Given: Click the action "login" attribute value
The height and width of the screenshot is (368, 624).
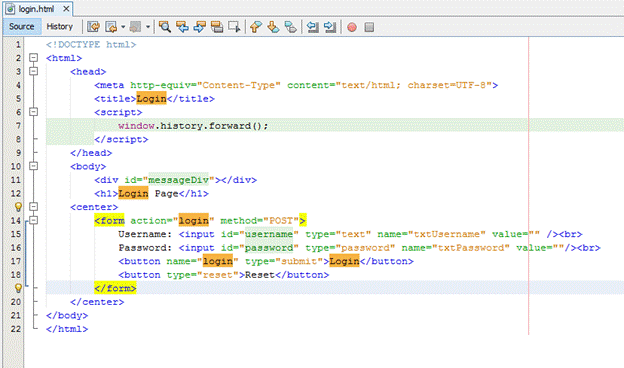Looking at the screenshot, I should coord(193,220).
